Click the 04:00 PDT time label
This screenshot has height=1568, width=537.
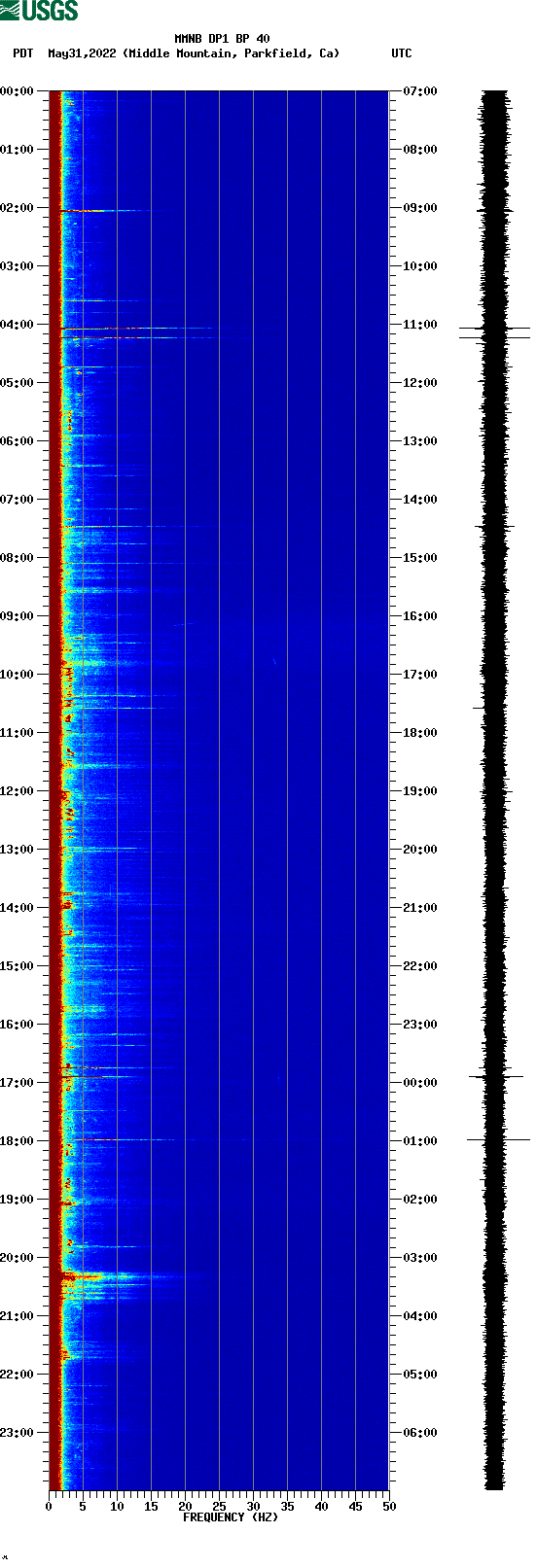(17, 325)
